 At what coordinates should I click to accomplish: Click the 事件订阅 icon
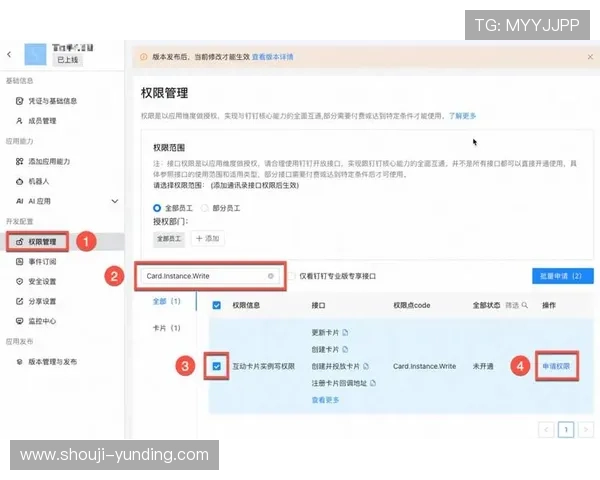click(20, 262)
